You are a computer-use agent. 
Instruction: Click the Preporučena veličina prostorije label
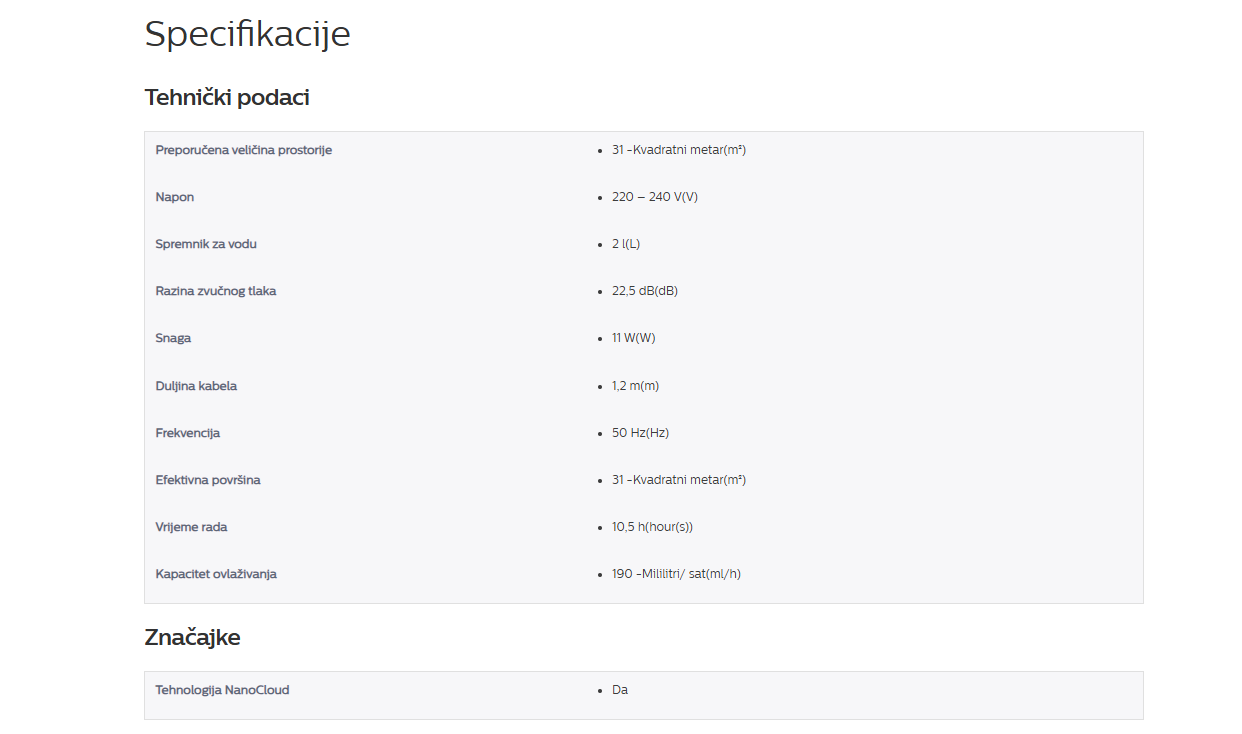point(243,150)
